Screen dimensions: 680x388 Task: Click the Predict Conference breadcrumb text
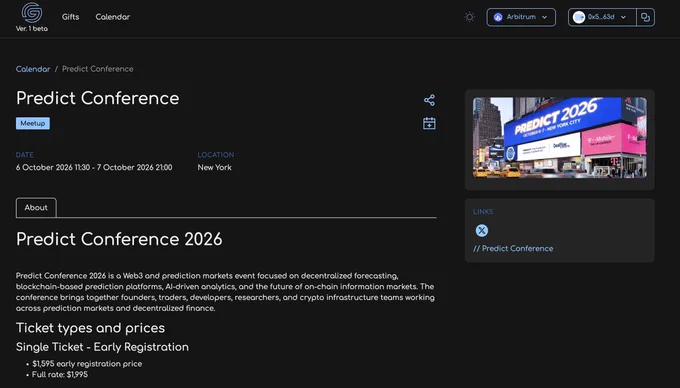(98, 69)
